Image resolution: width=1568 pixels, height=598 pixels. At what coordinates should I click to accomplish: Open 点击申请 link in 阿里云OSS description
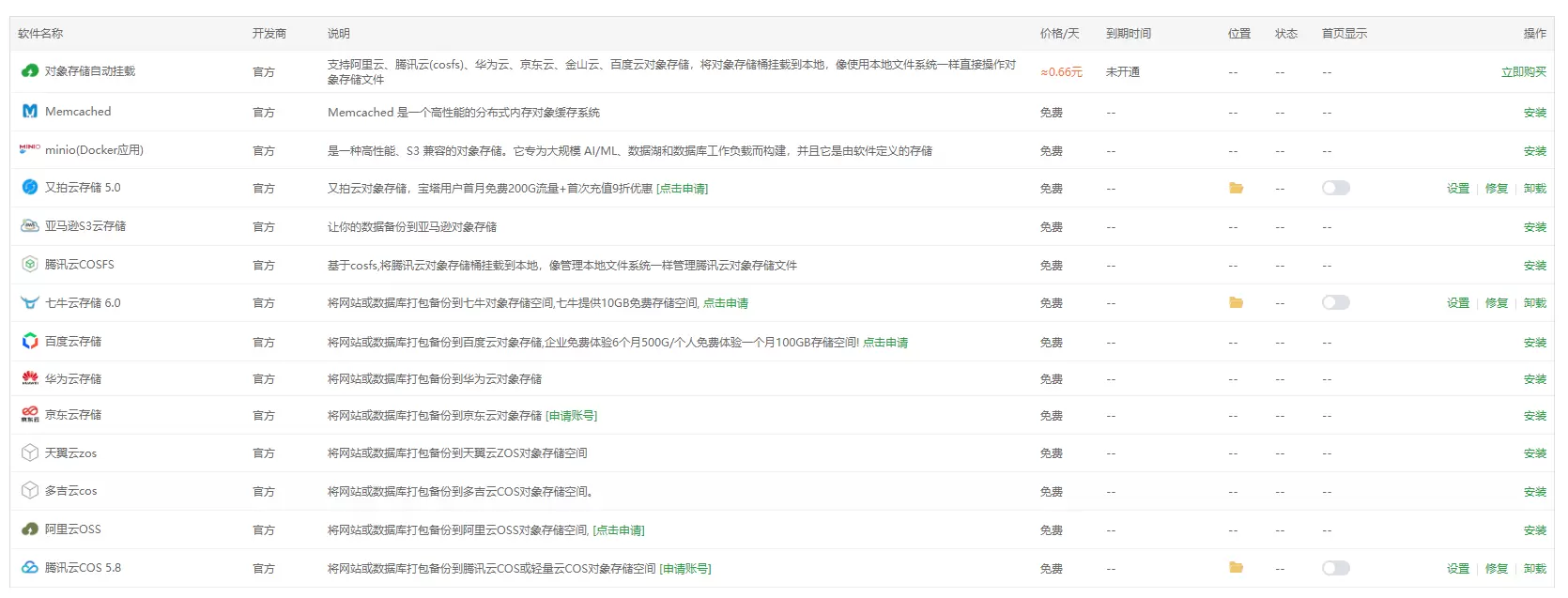click(619, 530)
